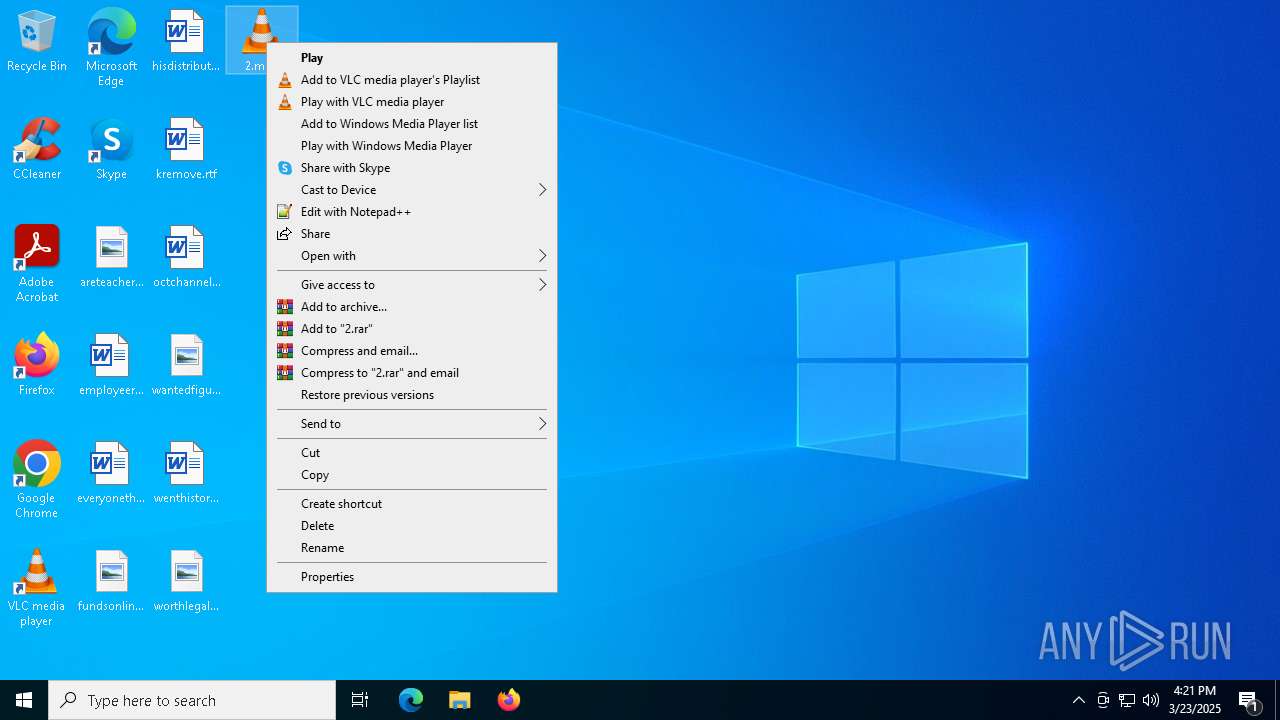Screen dimensions: 1280x720
Task: Select the Microsoft Edge desktop shortcut
Action: pyautogui.click(x=111, y=48)
